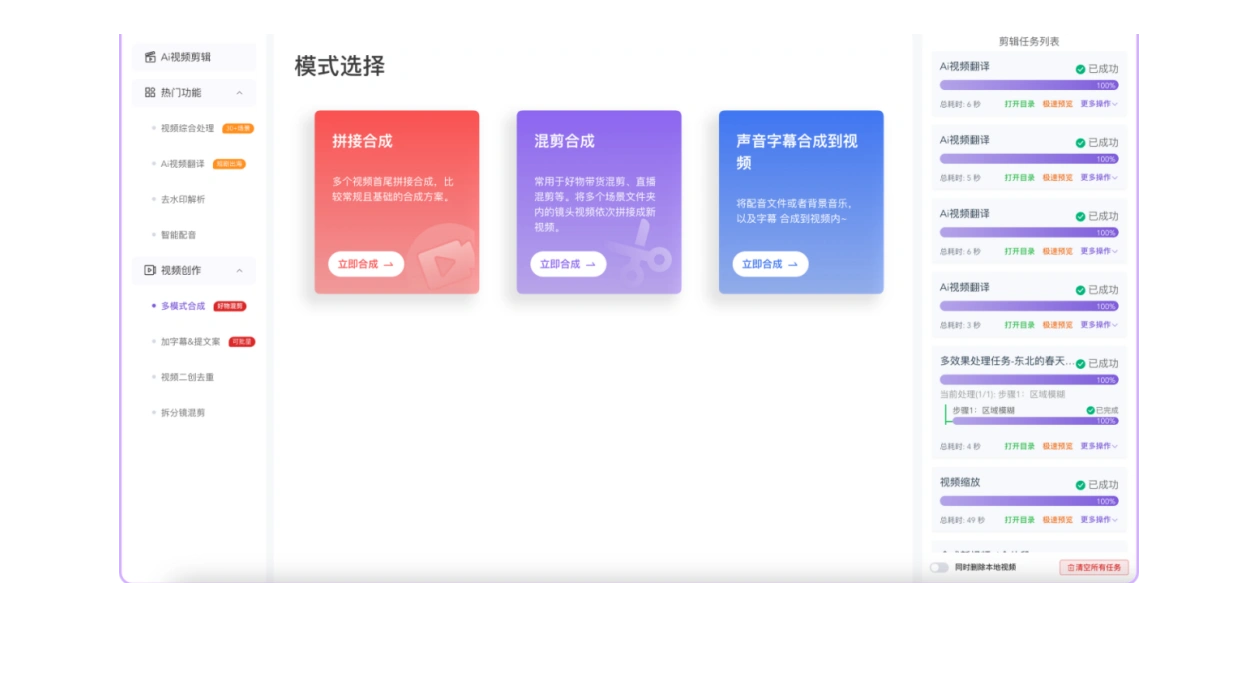Click the 好物混剪 badge beside 多模式合成

[230, 306]
